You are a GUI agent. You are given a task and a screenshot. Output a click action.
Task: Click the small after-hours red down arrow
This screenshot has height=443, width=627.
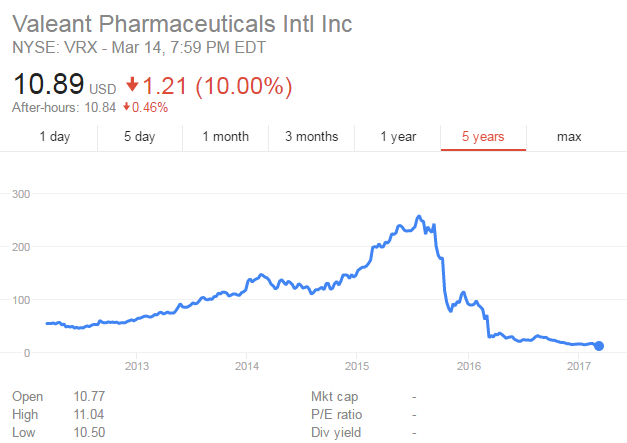tap(126, 107)
